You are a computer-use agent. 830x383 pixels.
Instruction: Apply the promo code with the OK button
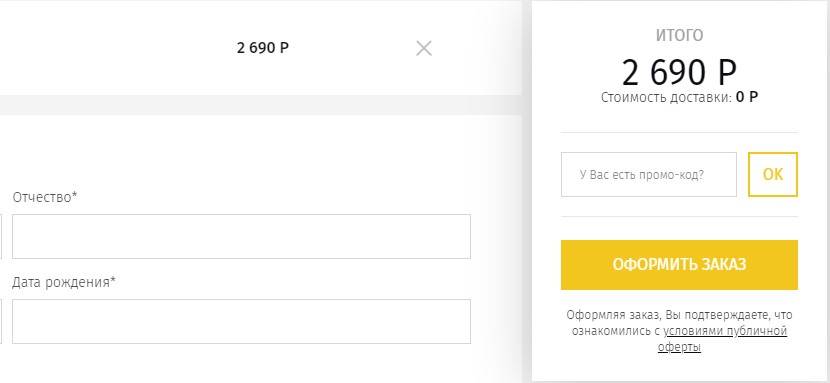[x=773, y=175]
